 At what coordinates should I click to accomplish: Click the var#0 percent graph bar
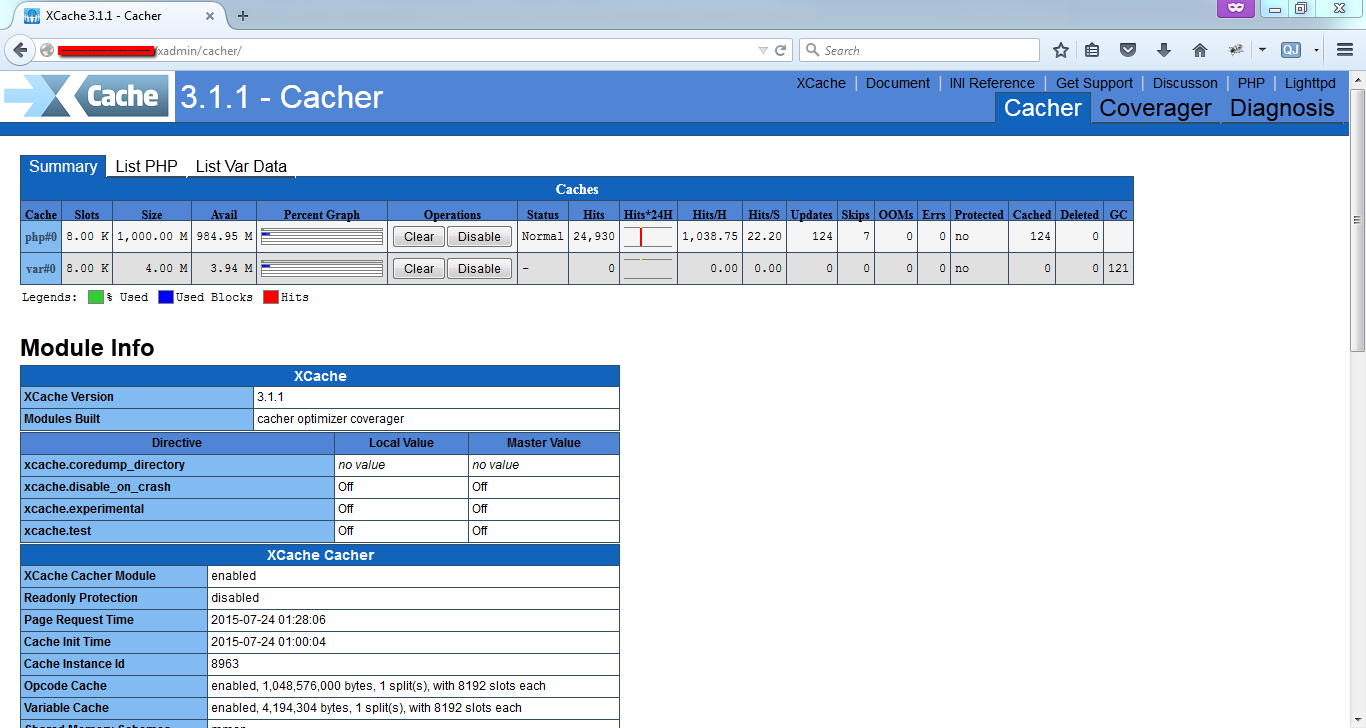pyautogui.click(x=322, y=268)
